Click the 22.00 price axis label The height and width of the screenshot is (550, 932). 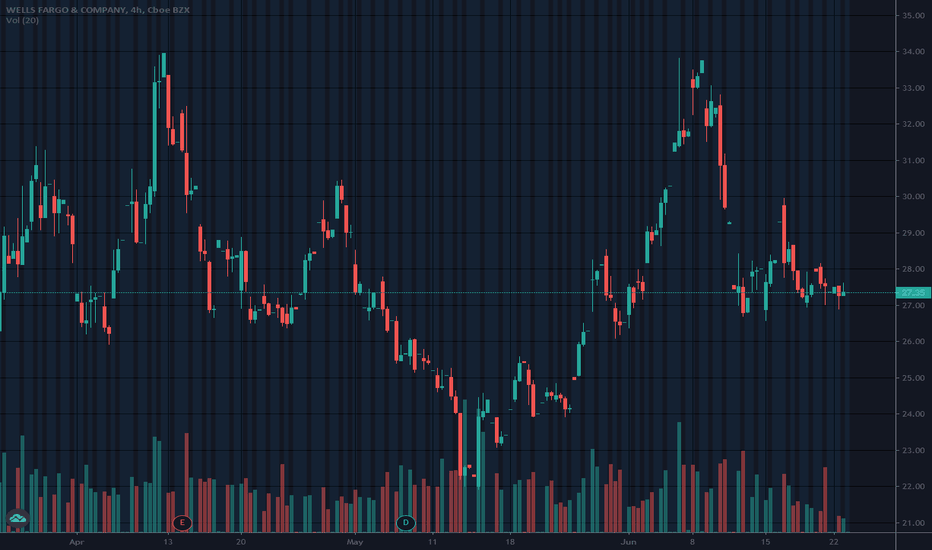[x=913, y=487]
